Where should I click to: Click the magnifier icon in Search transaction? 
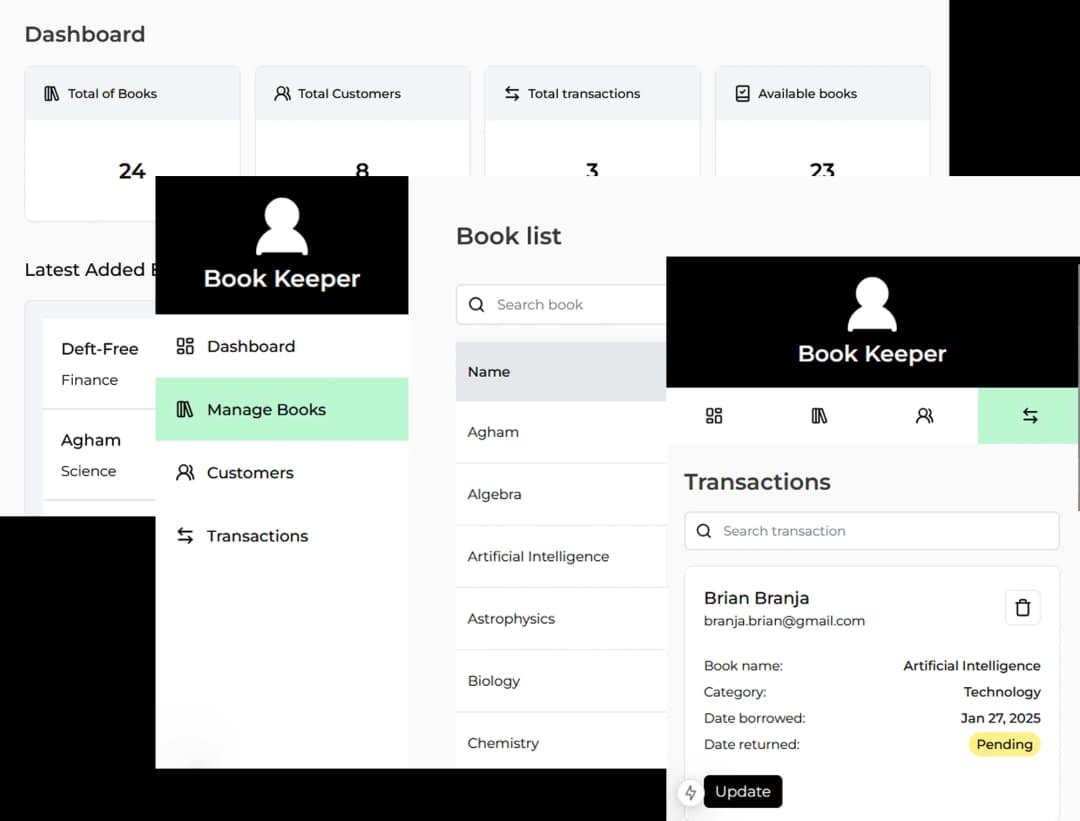click(x=704, y=531)
